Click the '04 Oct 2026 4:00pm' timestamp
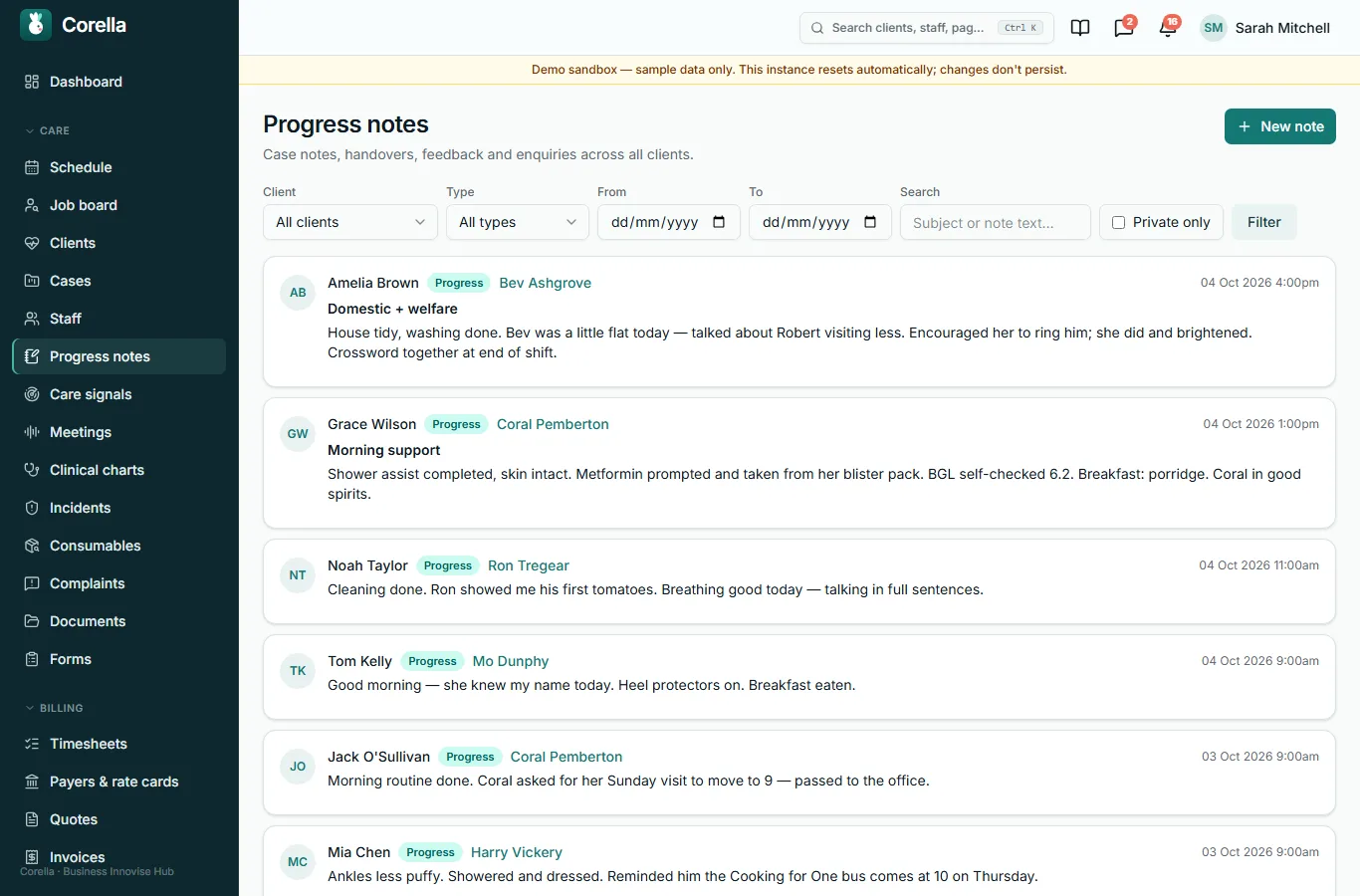1360x896 pixels. (1259, 283)
